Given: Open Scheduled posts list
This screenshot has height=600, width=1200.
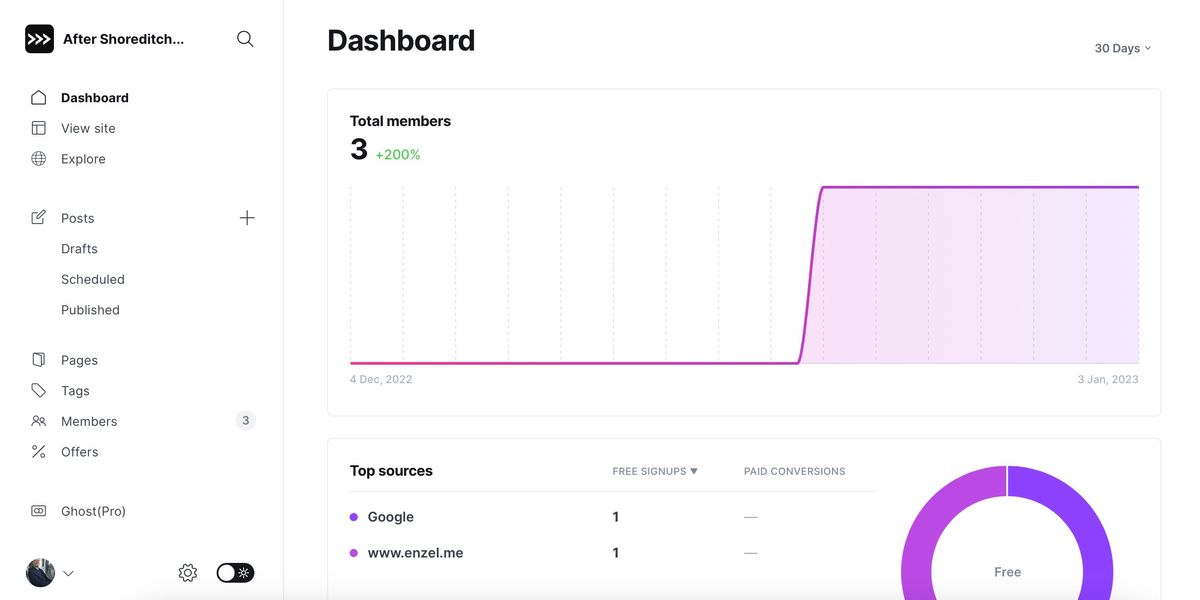Looking at the screenshot, I should coord(93,279).
